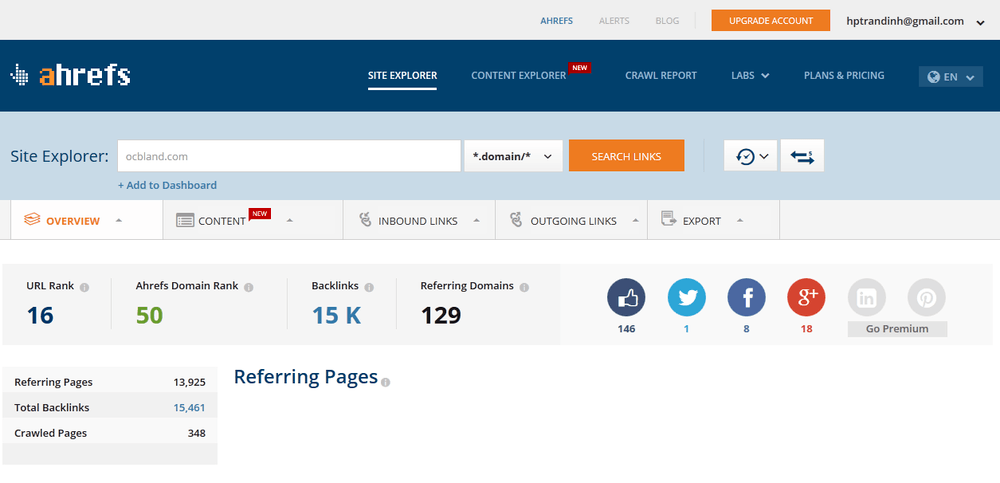Click the Google Plus icon
1000x483 pixels.
pos(806,297)
